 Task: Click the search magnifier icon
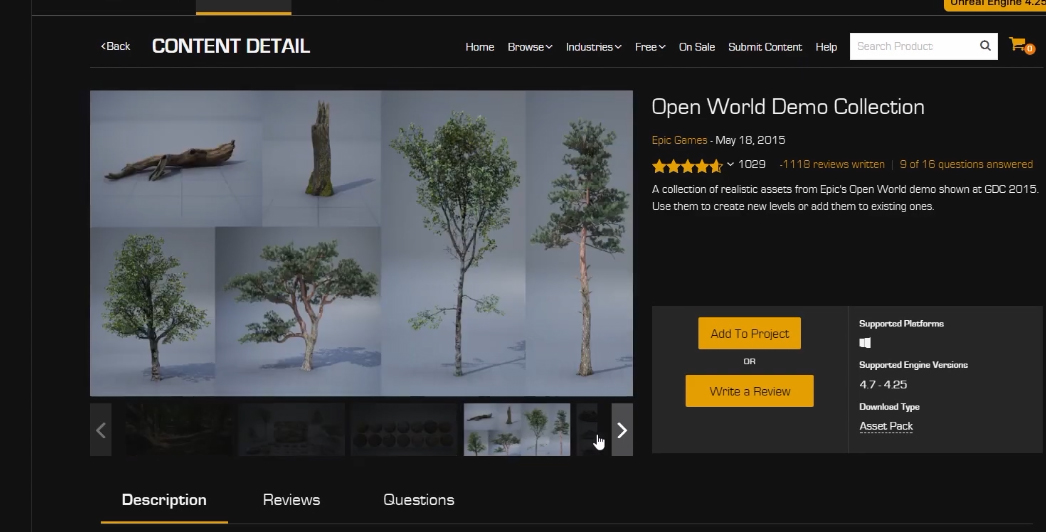pyautogui.click(x=985, y=46)
